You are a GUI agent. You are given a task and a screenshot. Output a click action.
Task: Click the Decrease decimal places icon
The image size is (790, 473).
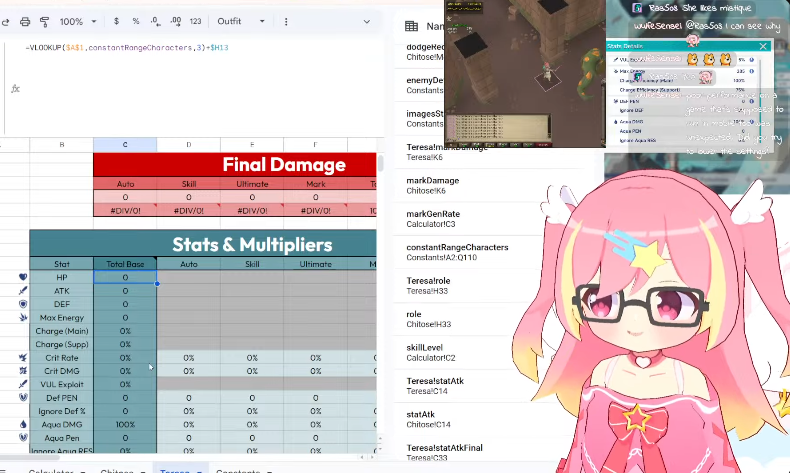coord(156,21)
